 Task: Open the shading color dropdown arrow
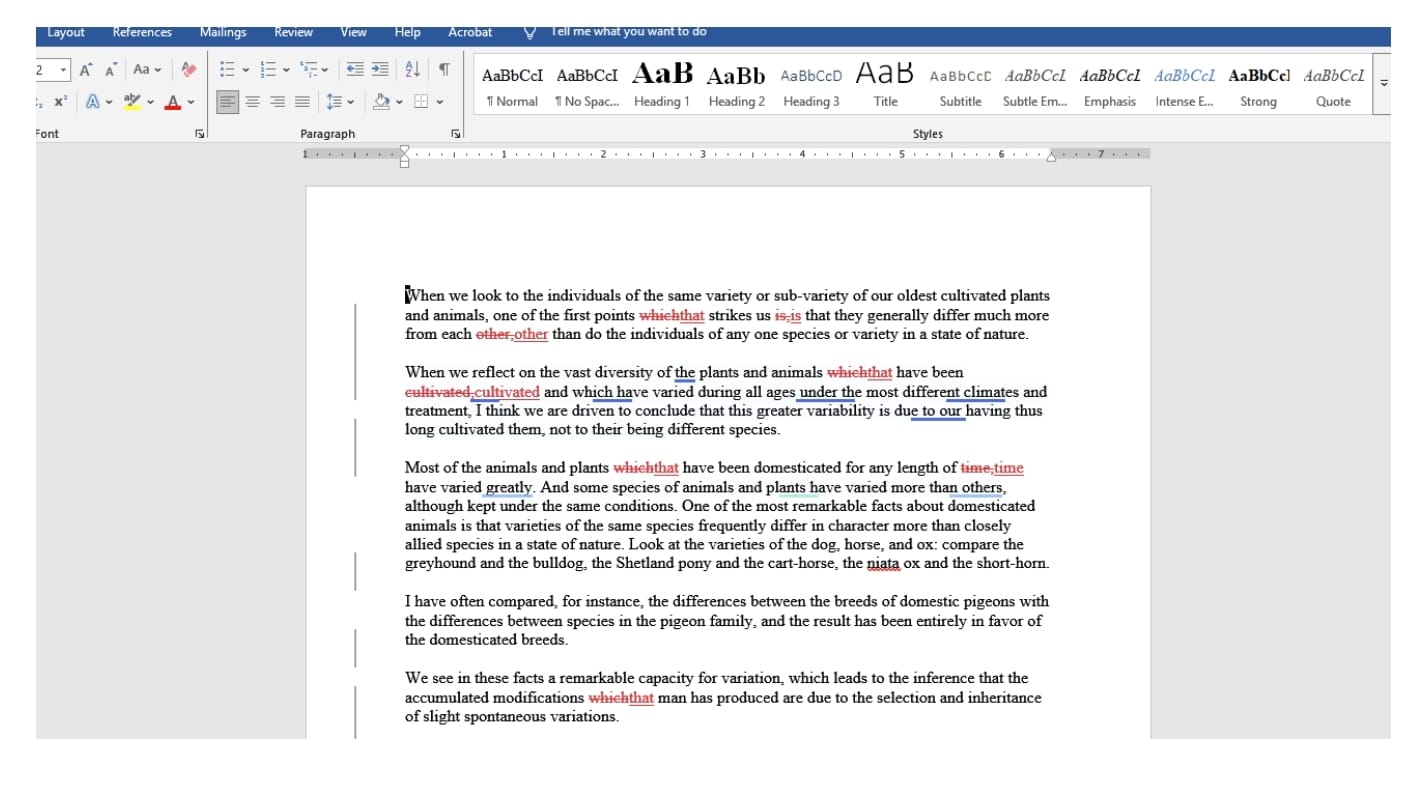[399, 101]
